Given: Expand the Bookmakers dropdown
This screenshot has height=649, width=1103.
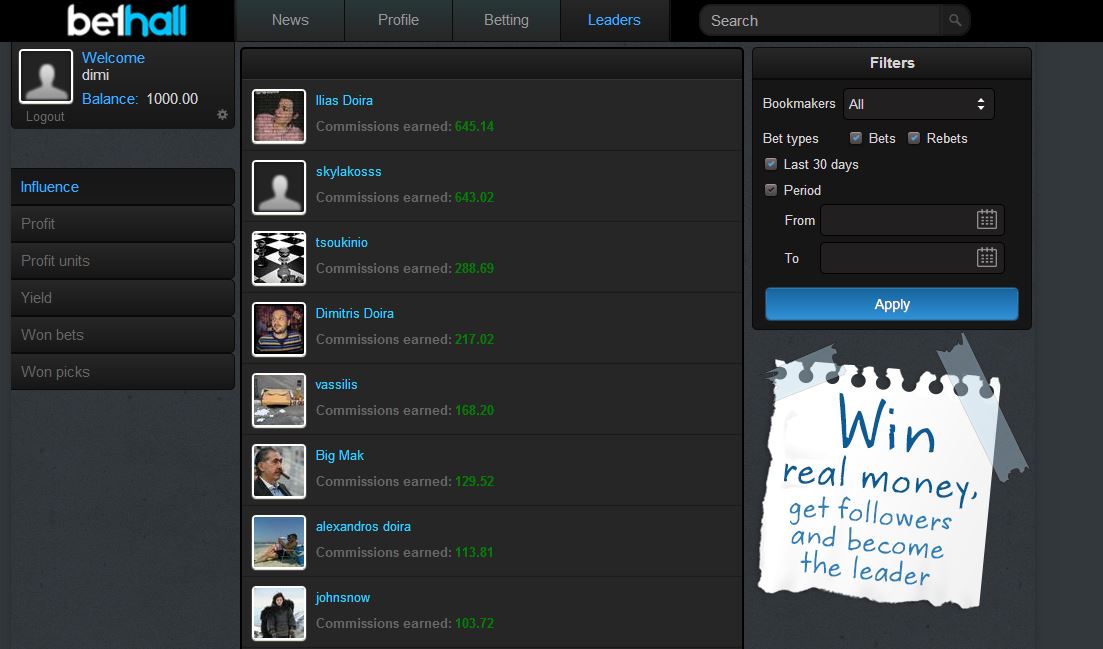Looking at the screenshot, I should (919, 104).
